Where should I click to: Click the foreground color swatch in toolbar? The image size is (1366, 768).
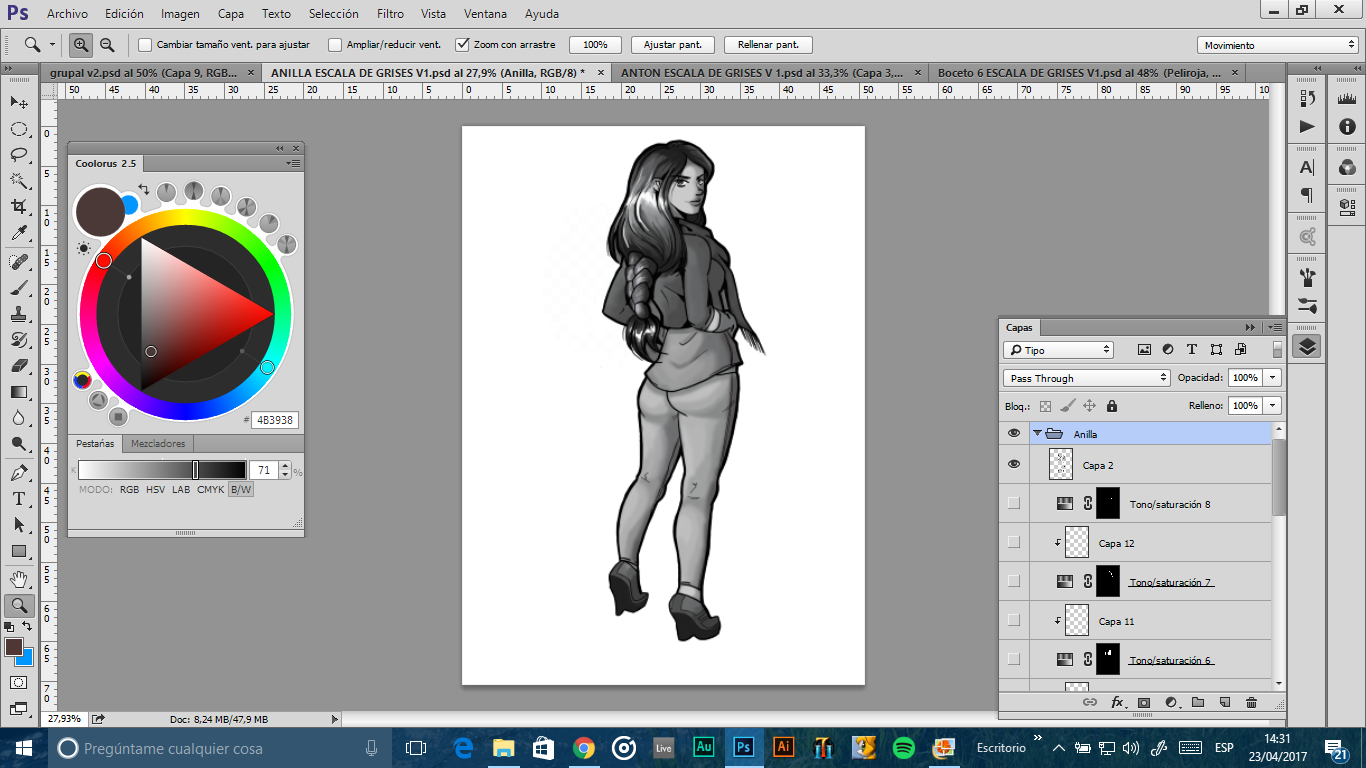click(x=14, y=646)
